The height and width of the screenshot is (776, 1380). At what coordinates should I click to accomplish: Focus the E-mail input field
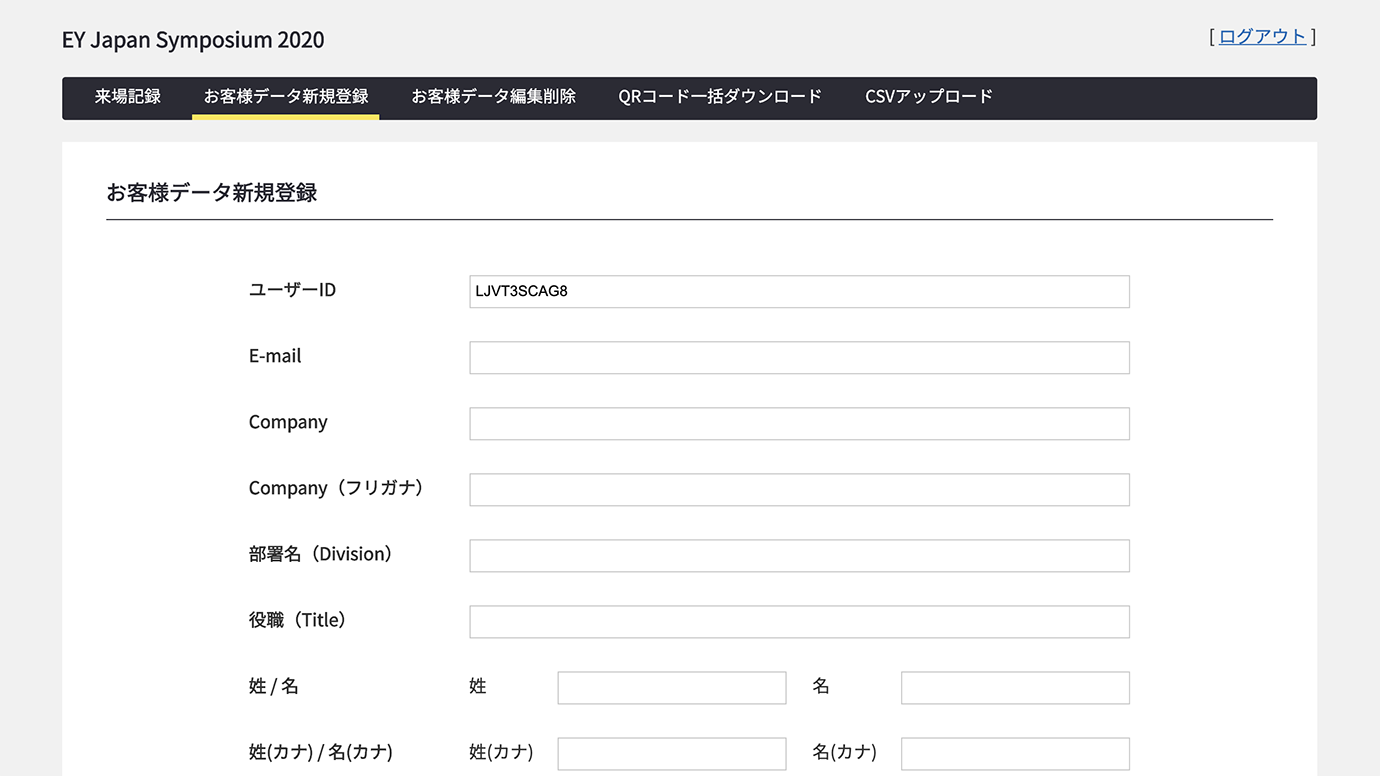tap(800, 358)
